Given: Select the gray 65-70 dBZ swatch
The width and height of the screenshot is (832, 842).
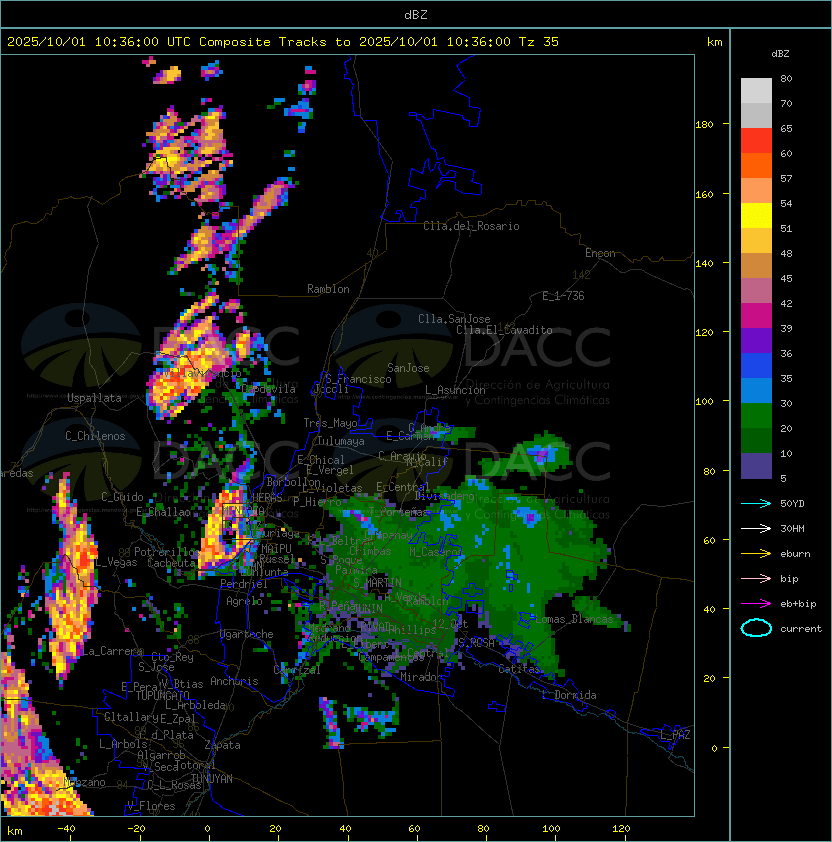Looking at the screenshot, I should pyautogui.click(x=756, y=115).
